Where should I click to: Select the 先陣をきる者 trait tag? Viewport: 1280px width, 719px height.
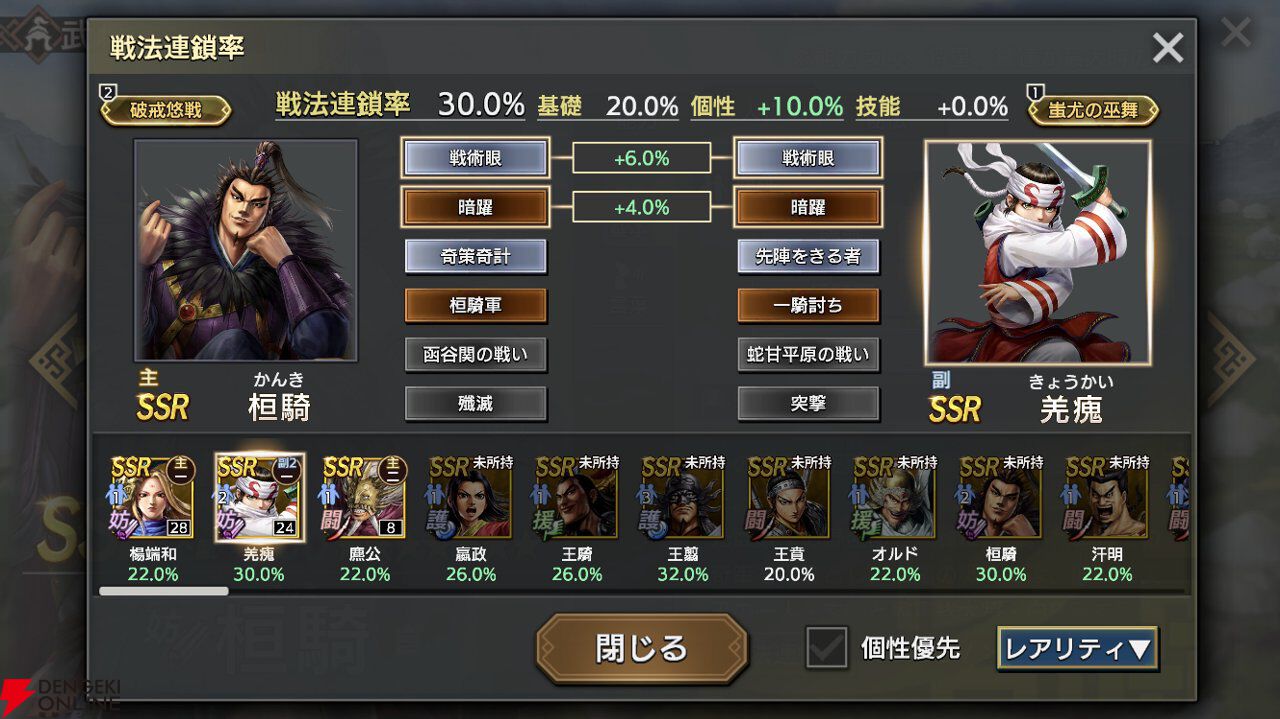click(x=809, y=257)
